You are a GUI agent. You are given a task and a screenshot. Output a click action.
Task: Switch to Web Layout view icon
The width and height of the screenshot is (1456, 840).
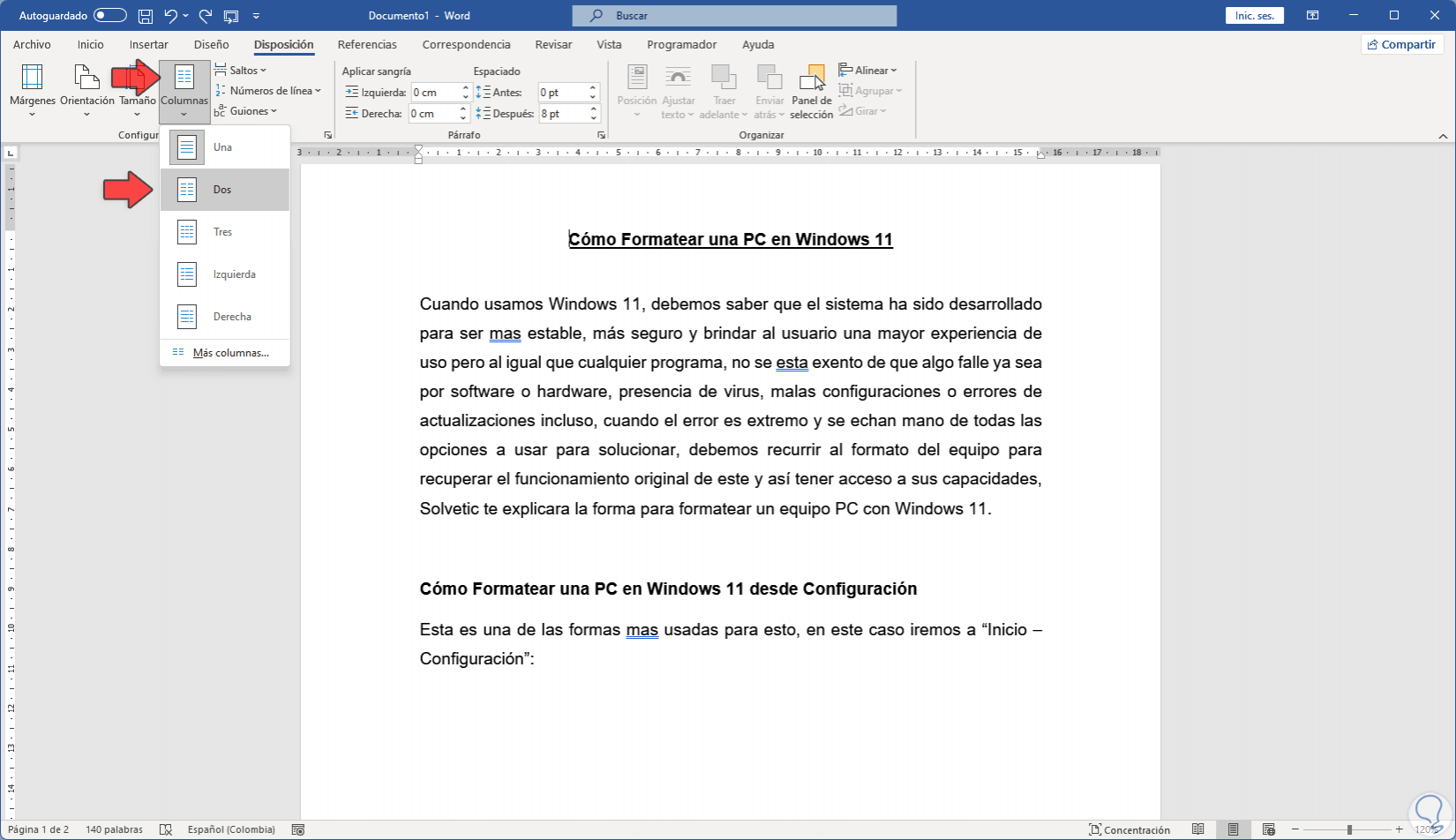tap(1268, 829)
